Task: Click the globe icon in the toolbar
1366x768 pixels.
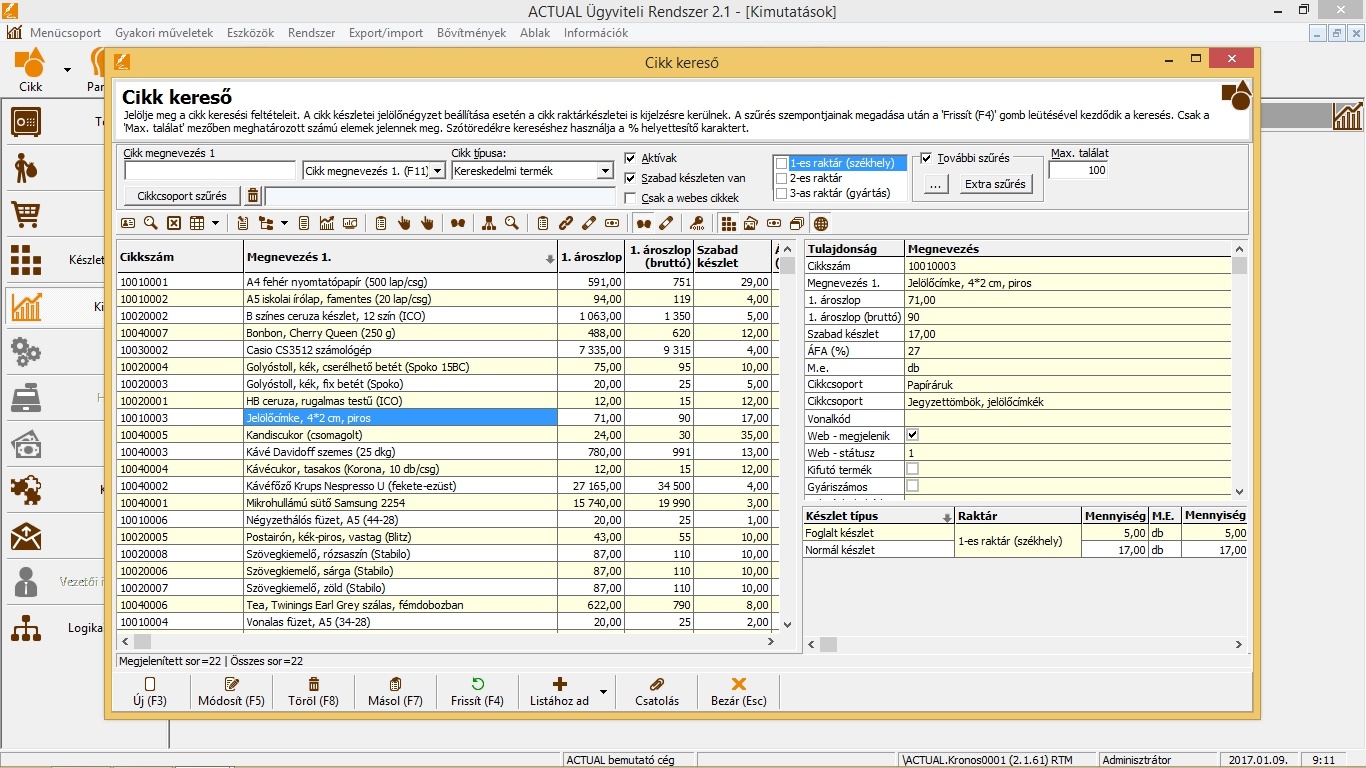Action: coord(821,223)
